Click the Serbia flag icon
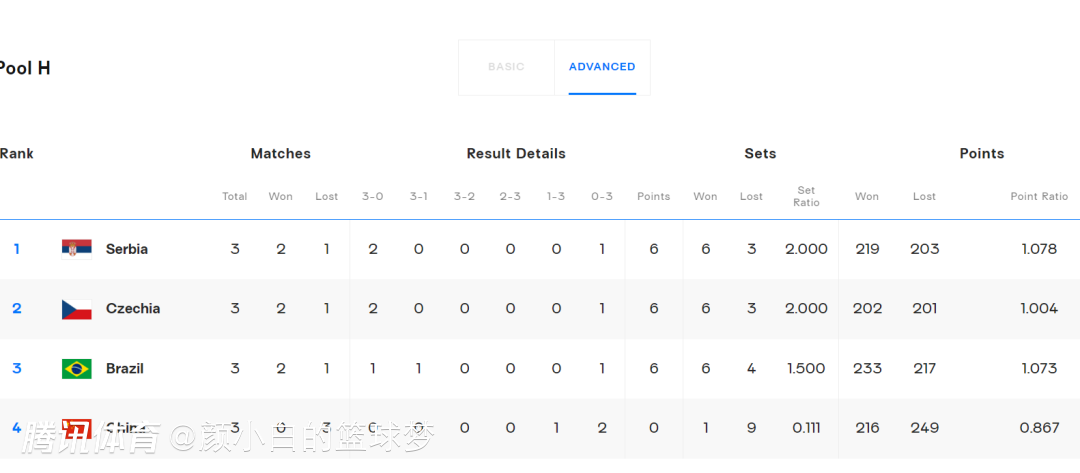The width and height of the screenshot is (1080, 473). [x=76, y=248]
